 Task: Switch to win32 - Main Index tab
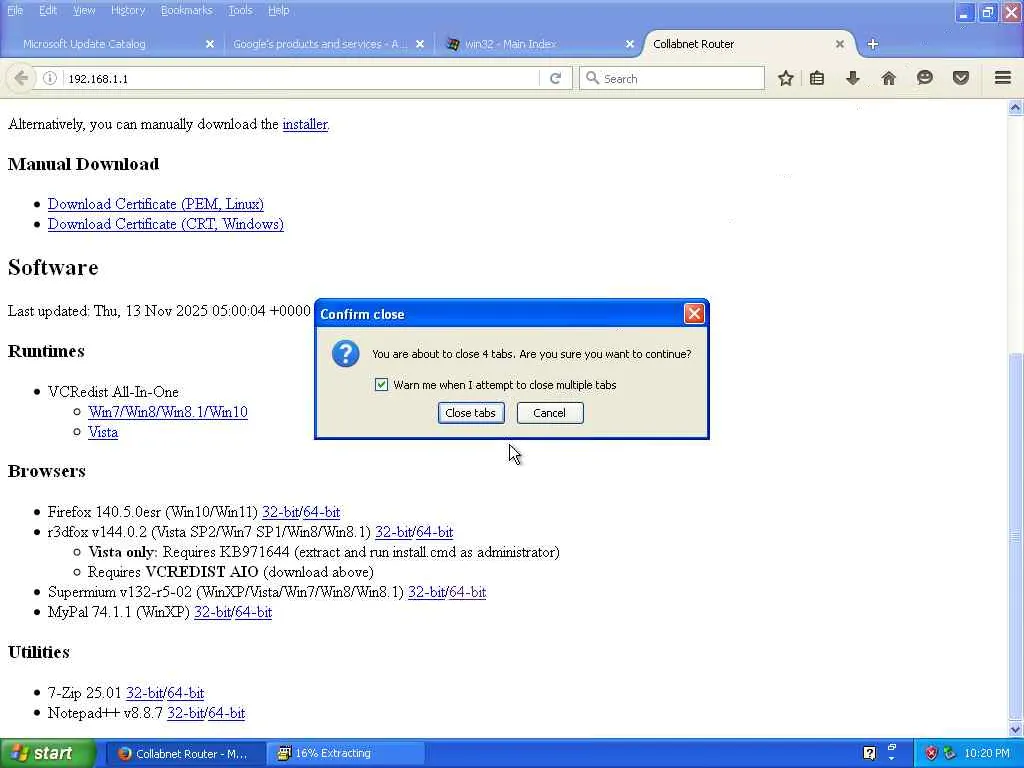[x=536, y=44]
